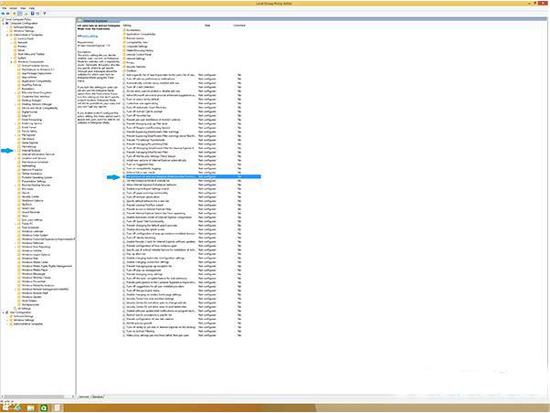Collapse the Administrative Templates tree node
Screen dimensions: 550x413
[x=7, y=35]
